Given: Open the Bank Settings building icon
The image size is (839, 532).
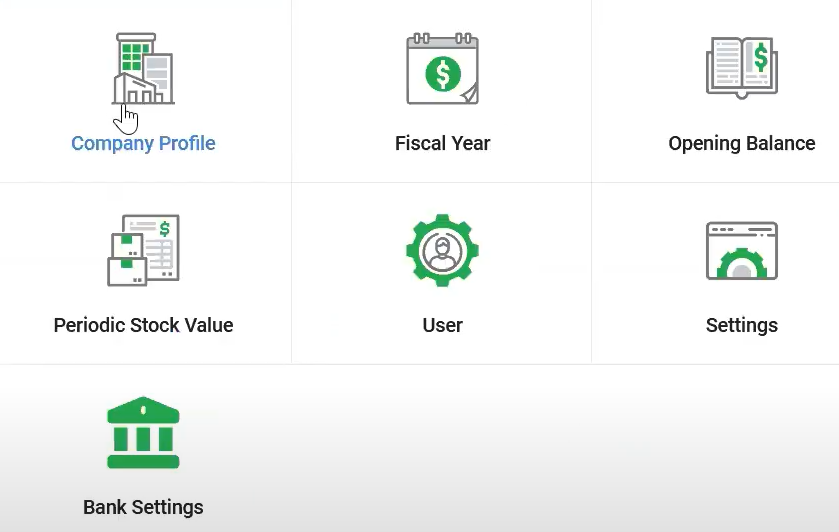Looking at the screenshot, I should [143, 432].
